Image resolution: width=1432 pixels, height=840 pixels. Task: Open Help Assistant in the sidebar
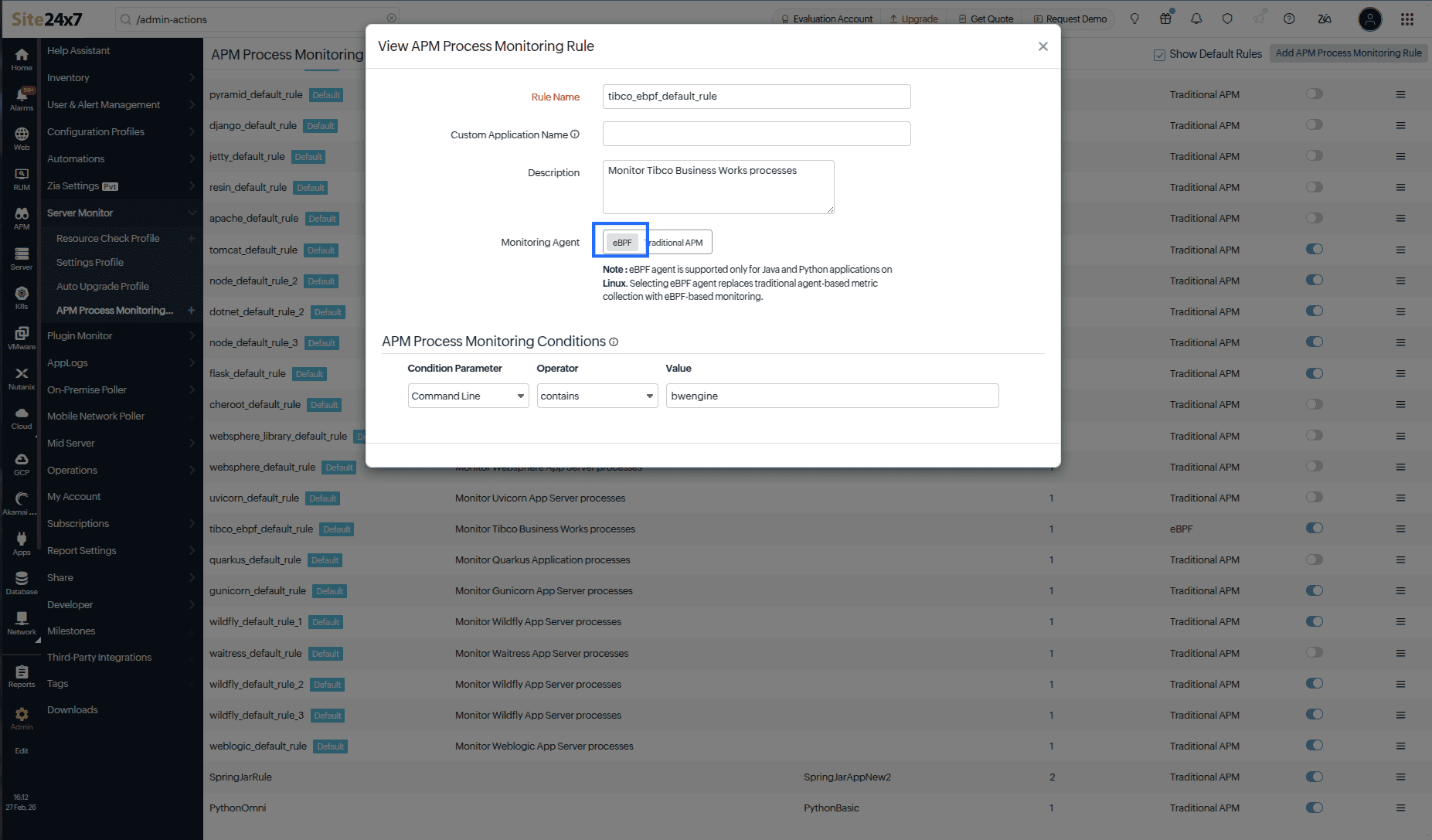point(79,50)
